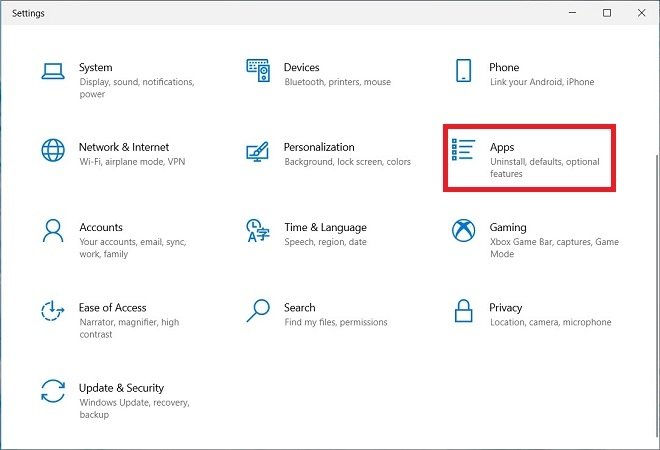Maximize the Settings window
The width and height of the screenshot is (660, 450).
tap(607, 13)
